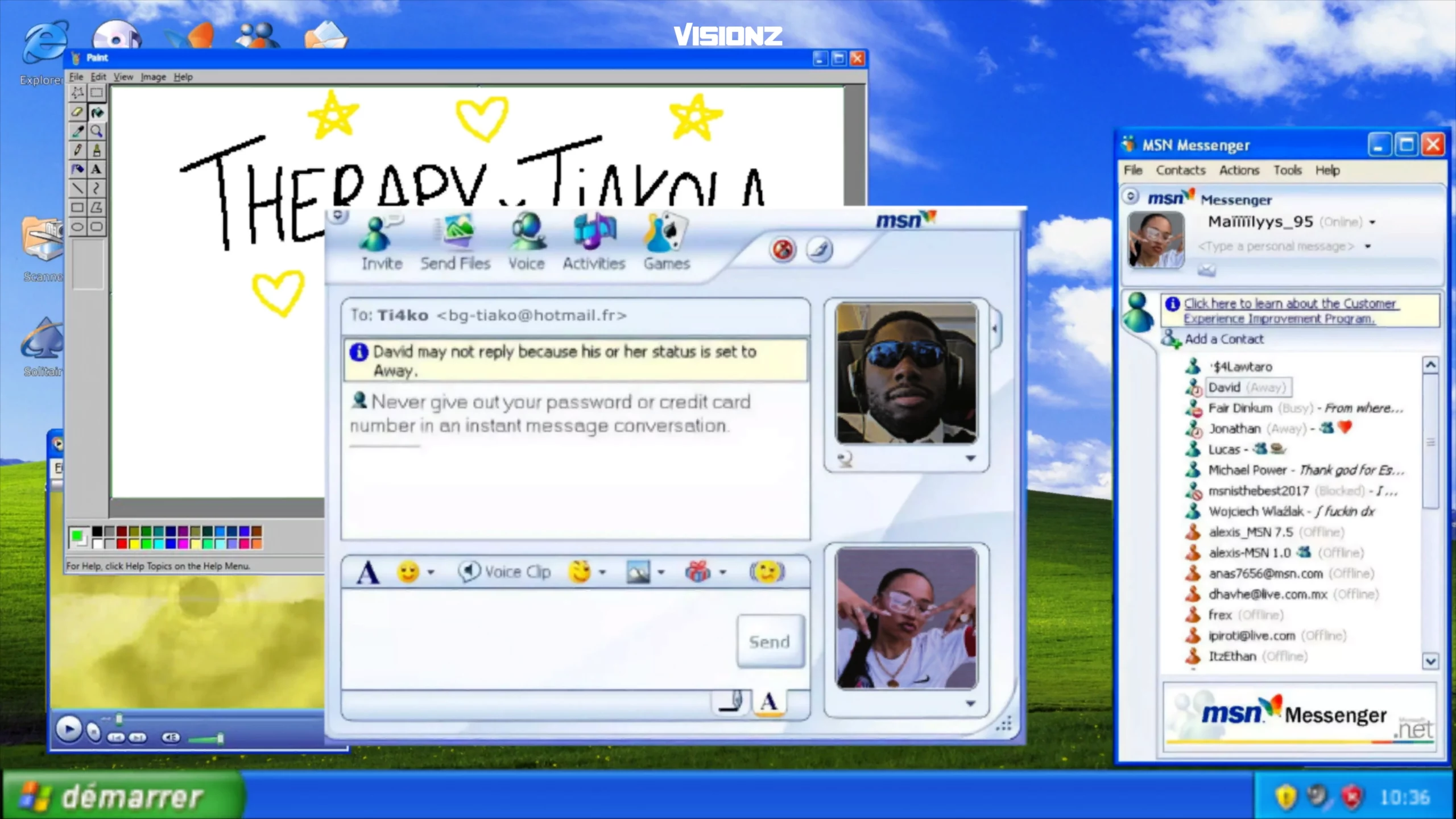The width and height of the screenshot is (1456, 819).
Task: Open the color scheme paintbrush icon in chat
Action: tap(819, 250)
